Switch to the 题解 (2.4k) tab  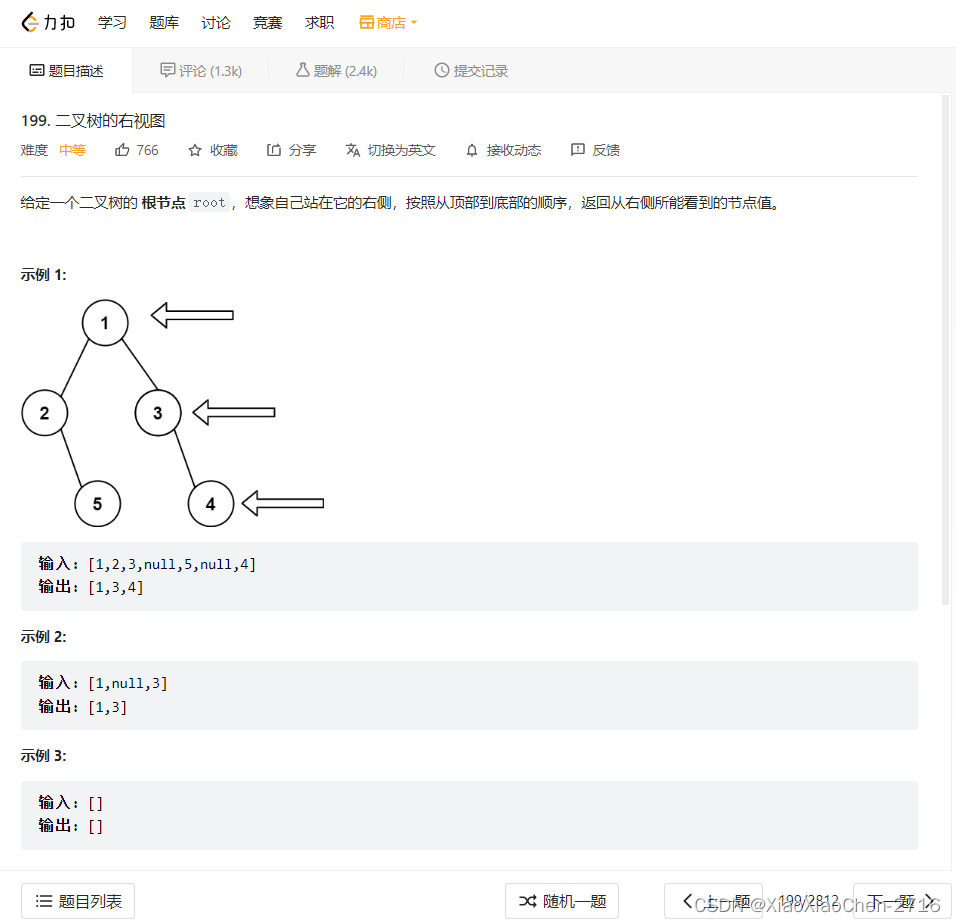point(340,70)
